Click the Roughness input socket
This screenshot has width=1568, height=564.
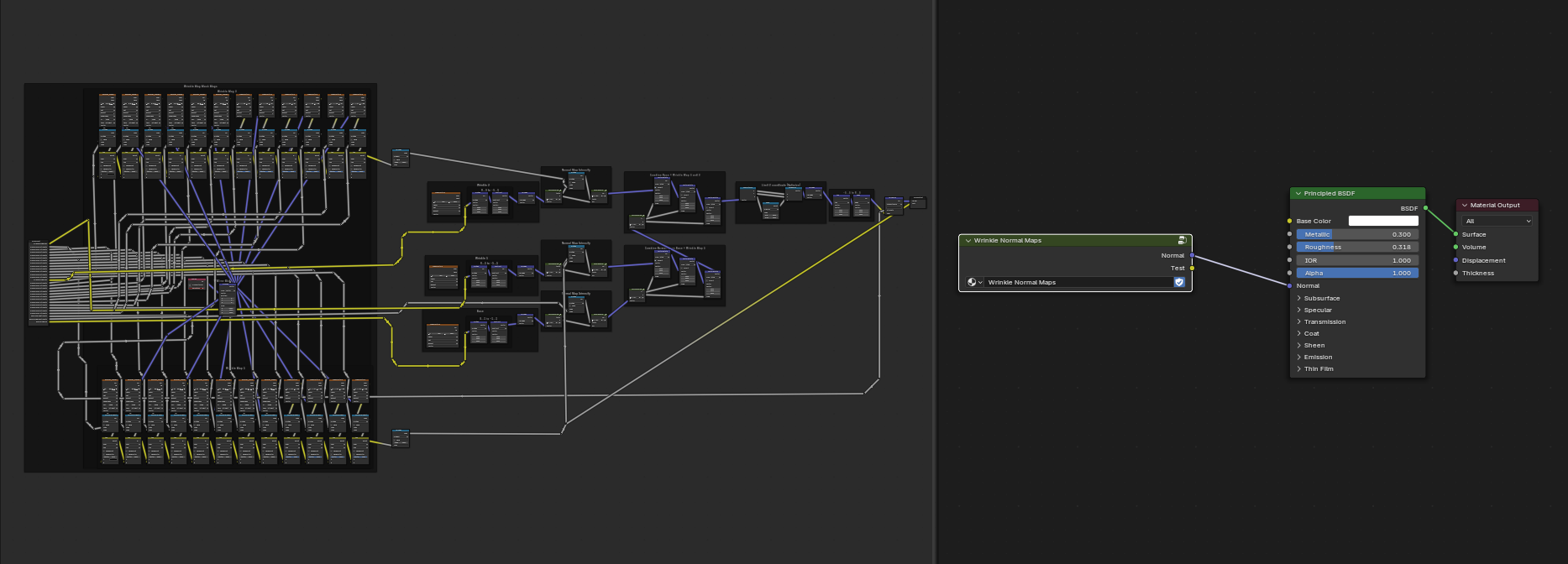click(x=1290, y=248)
